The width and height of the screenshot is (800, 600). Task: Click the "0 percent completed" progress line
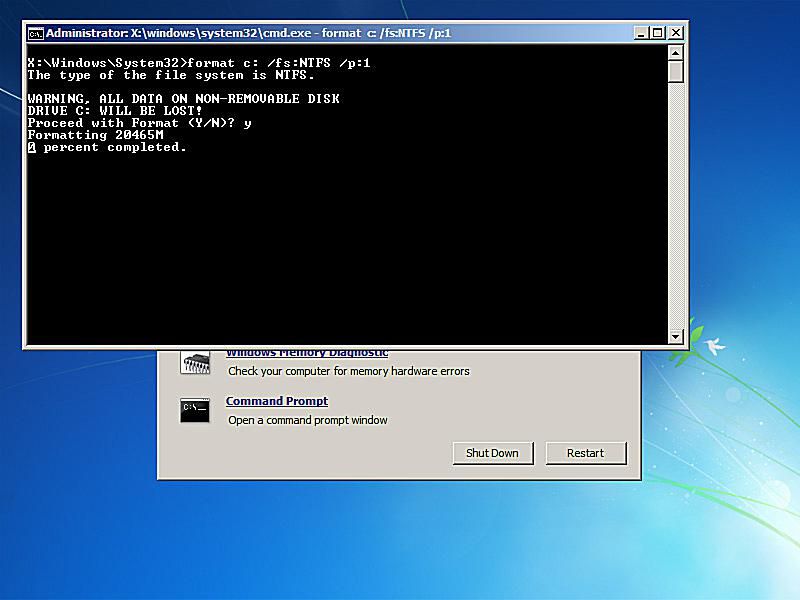tap(107, 147)
